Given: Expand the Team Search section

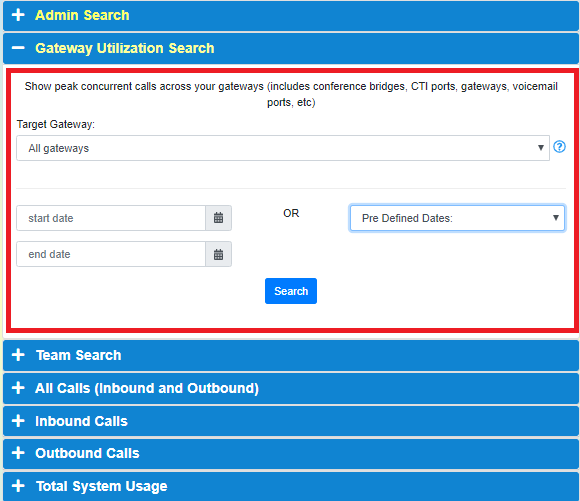Looking at the screenshot, I should [291, 355].
